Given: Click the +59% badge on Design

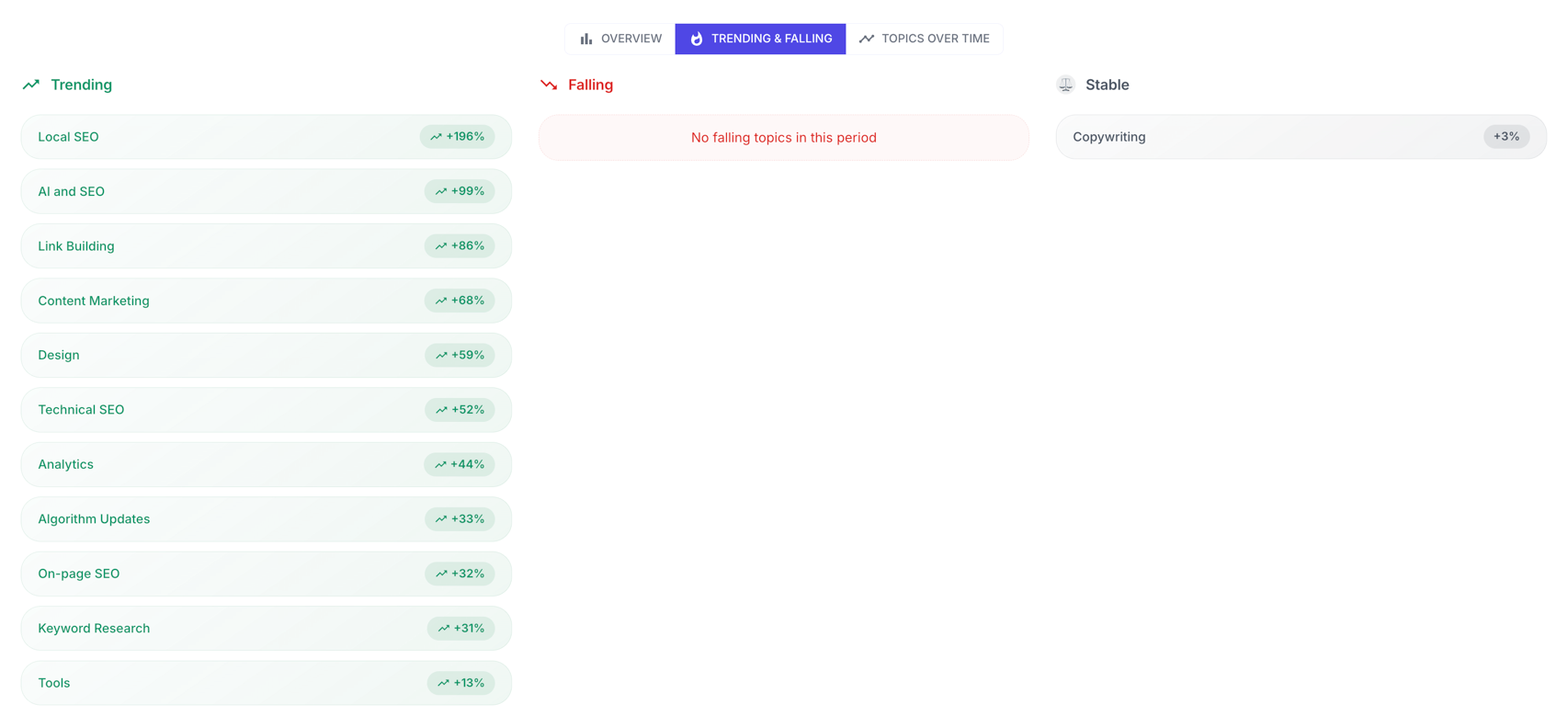Looking at the screenshot, I should pyautogui.click(x=460, y=355).
